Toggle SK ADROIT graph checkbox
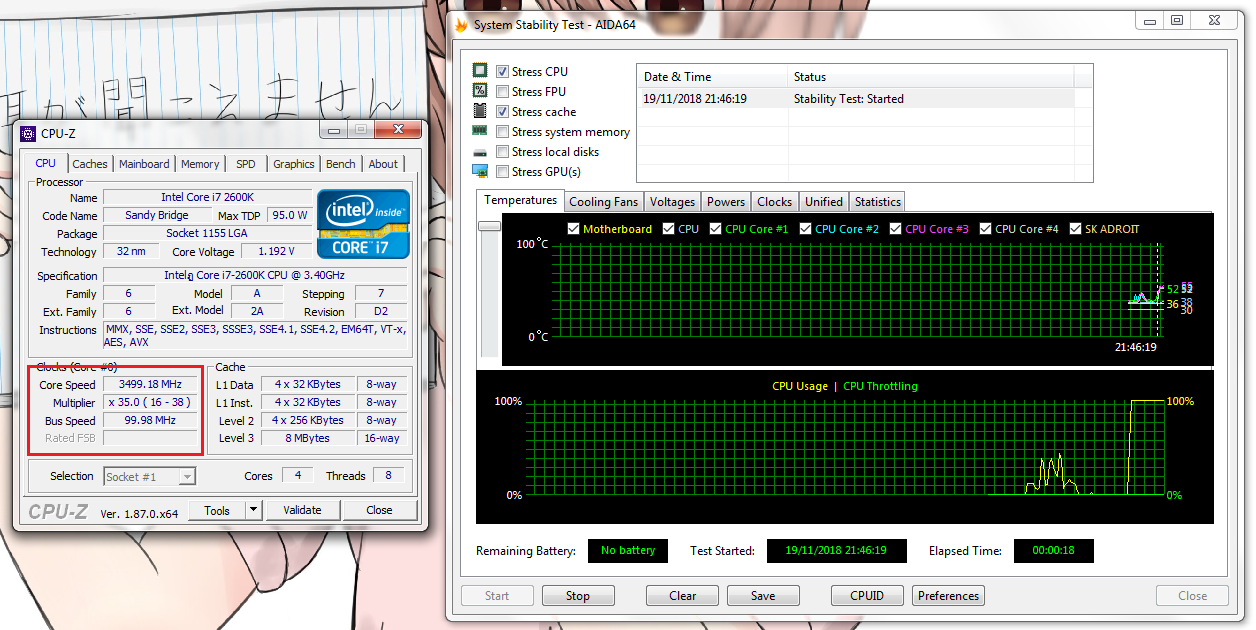1256x630 pixels. coord(1075,229)
